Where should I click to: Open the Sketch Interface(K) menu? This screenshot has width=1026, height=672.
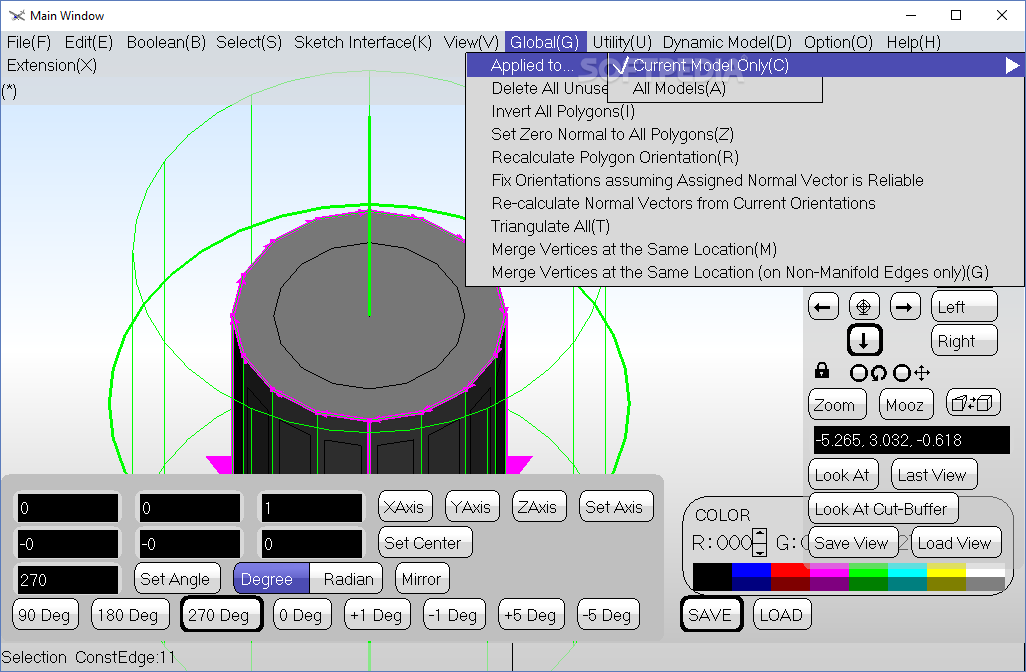coord(363,43)
